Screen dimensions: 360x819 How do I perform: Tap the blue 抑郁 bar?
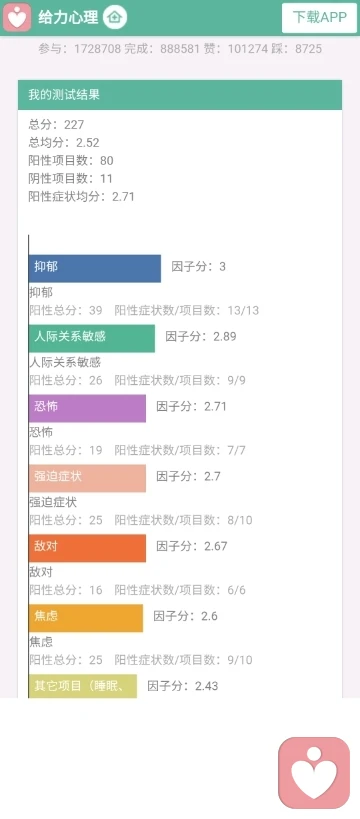coord(95,268)
